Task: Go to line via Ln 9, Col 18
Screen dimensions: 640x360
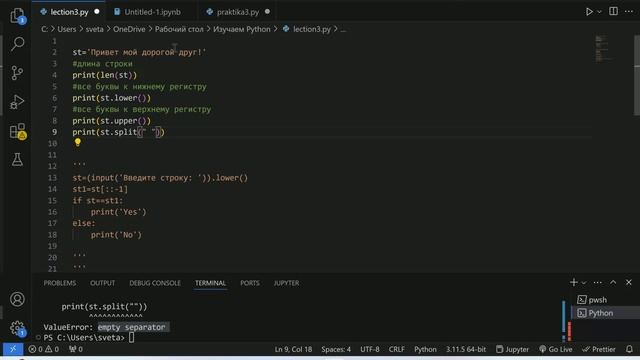Action: point(293,349)
